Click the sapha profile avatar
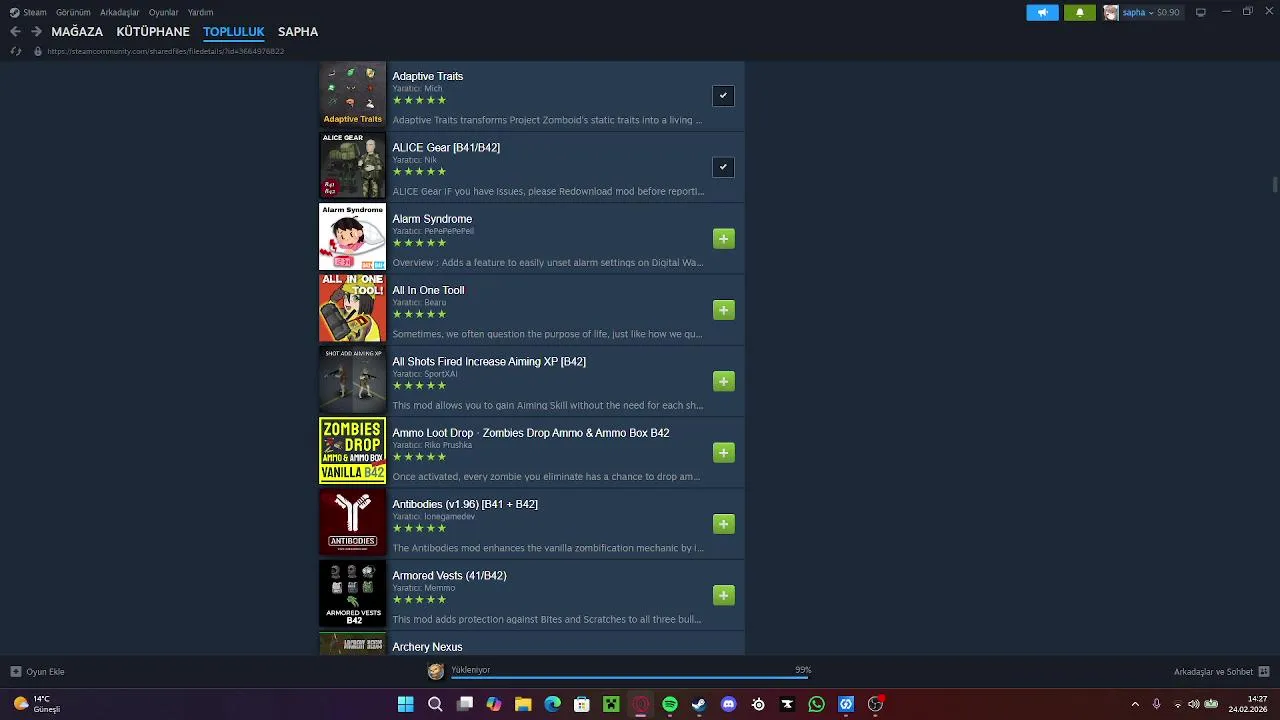The image size is (1280, 720). tap(1111, 13)
